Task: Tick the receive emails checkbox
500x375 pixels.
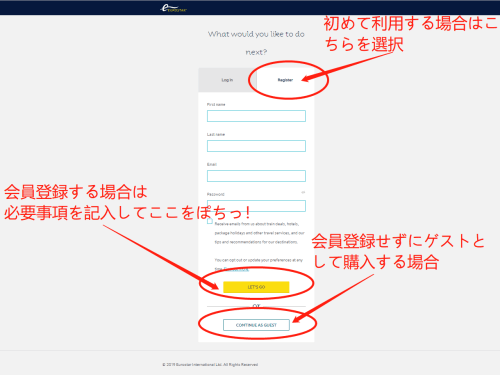Action: (x=210, y=221)
